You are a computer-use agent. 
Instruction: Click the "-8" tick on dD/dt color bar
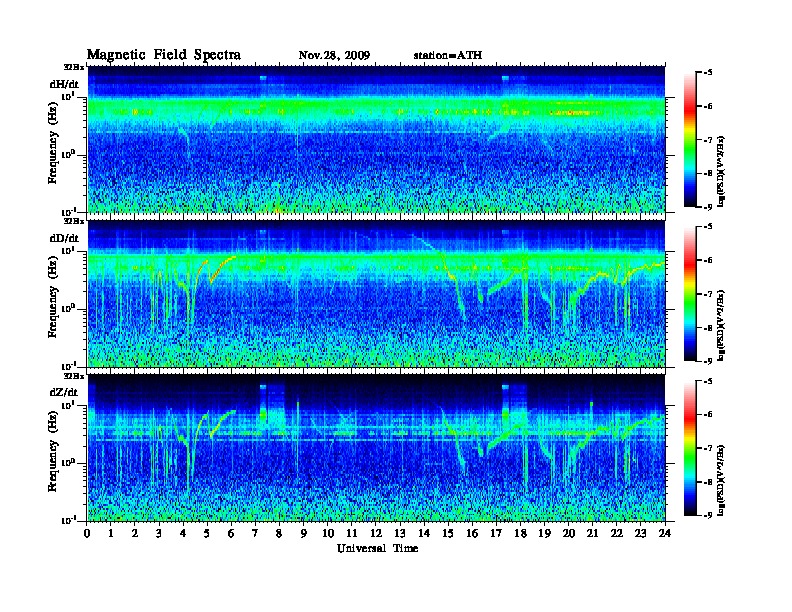708,328
